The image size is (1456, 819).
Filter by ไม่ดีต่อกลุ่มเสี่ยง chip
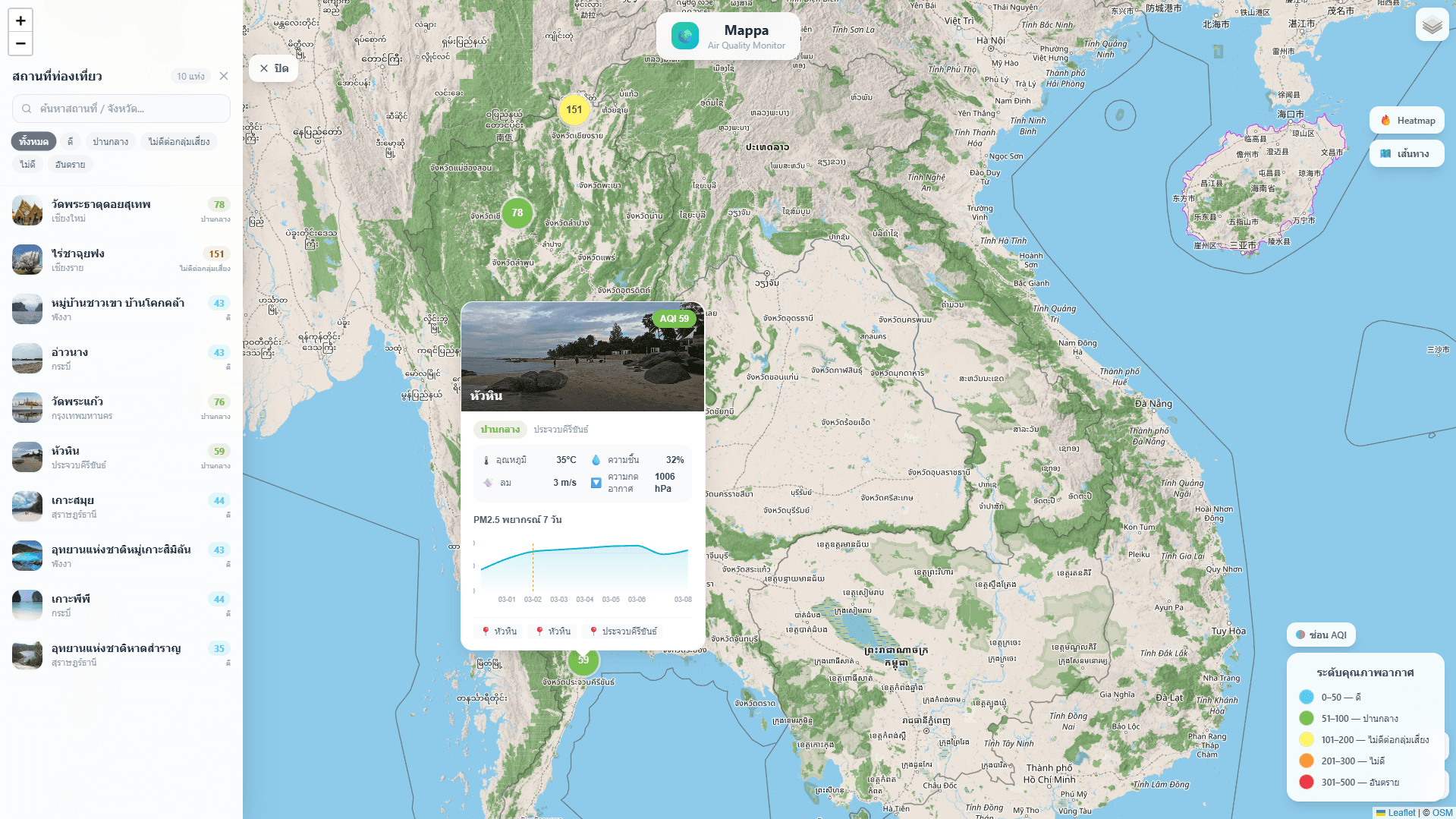(179, 142)
